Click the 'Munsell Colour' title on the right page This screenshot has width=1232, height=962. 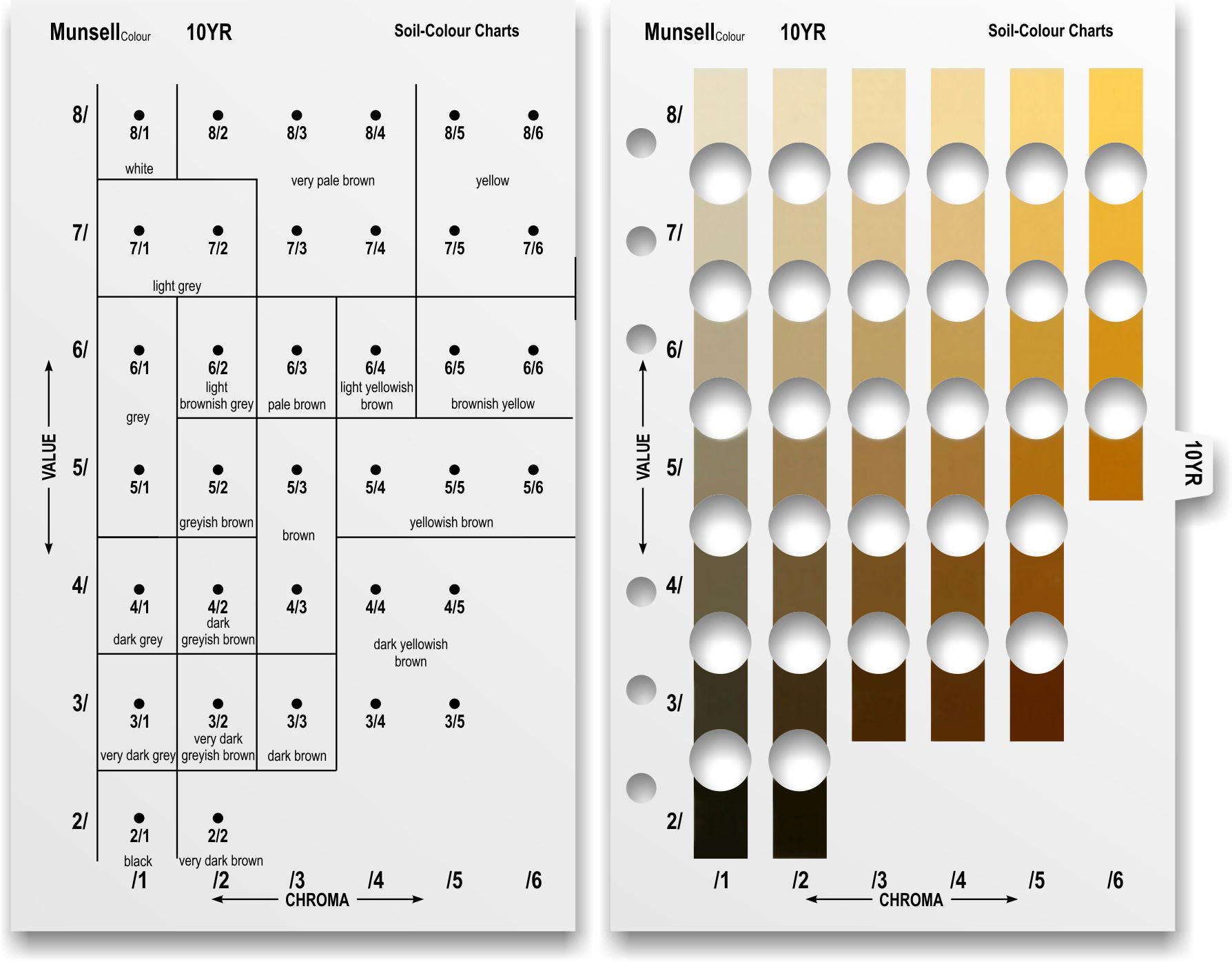click(695, 32)
